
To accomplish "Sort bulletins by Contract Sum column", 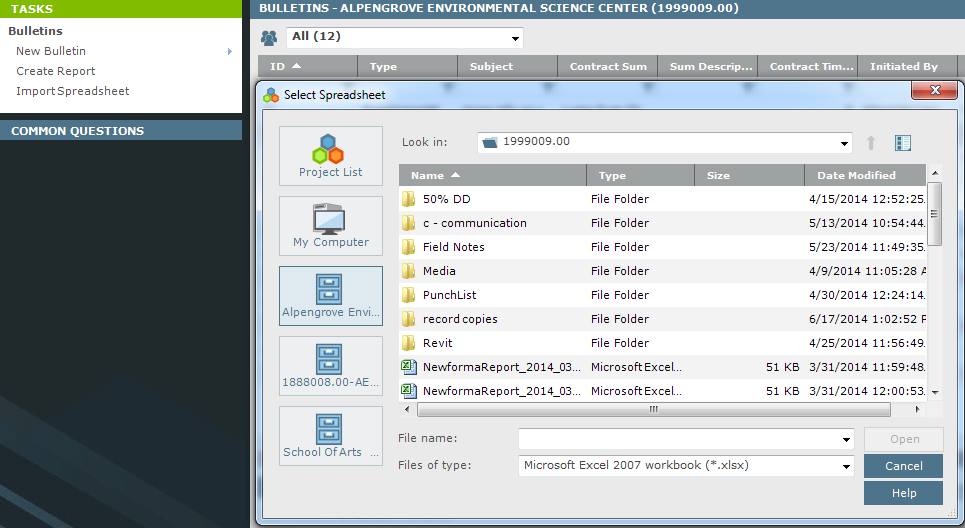I will pyautogui.click(x=607, y=66).
